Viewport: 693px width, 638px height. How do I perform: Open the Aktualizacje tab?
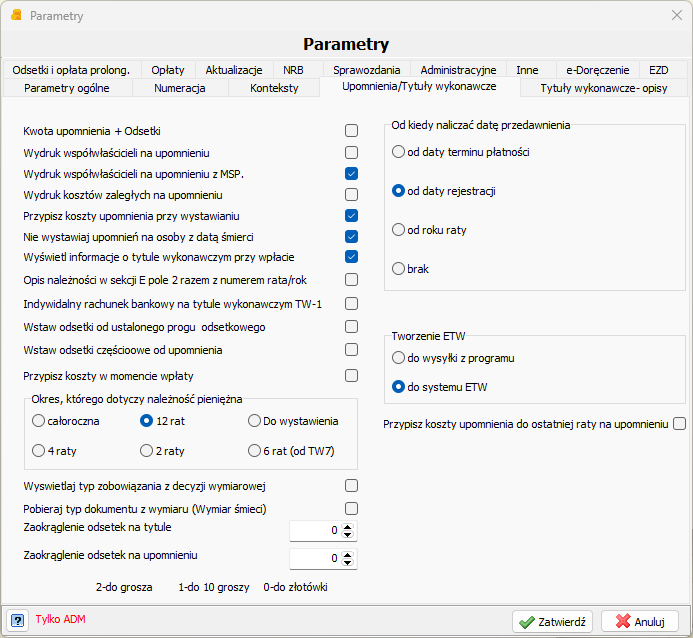pyautogui.click(x=234, y=70)
